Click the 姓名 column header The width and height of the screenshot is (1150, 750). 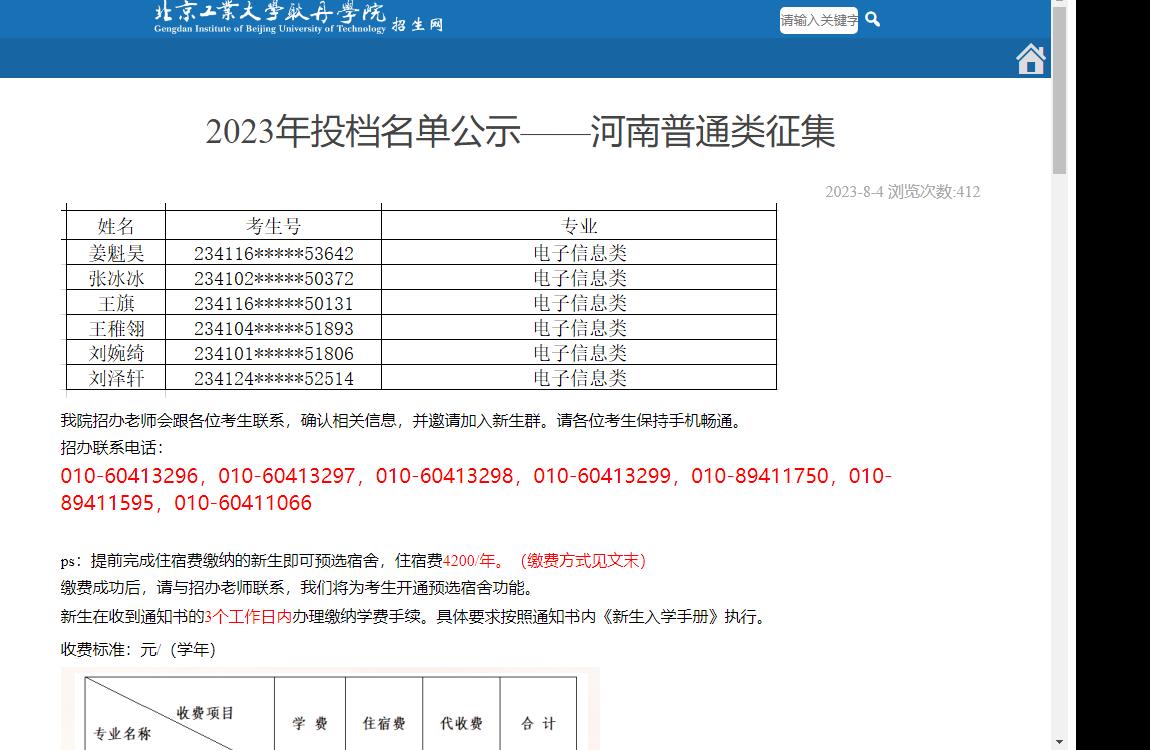pyautogui.click(x=116, y=226)
